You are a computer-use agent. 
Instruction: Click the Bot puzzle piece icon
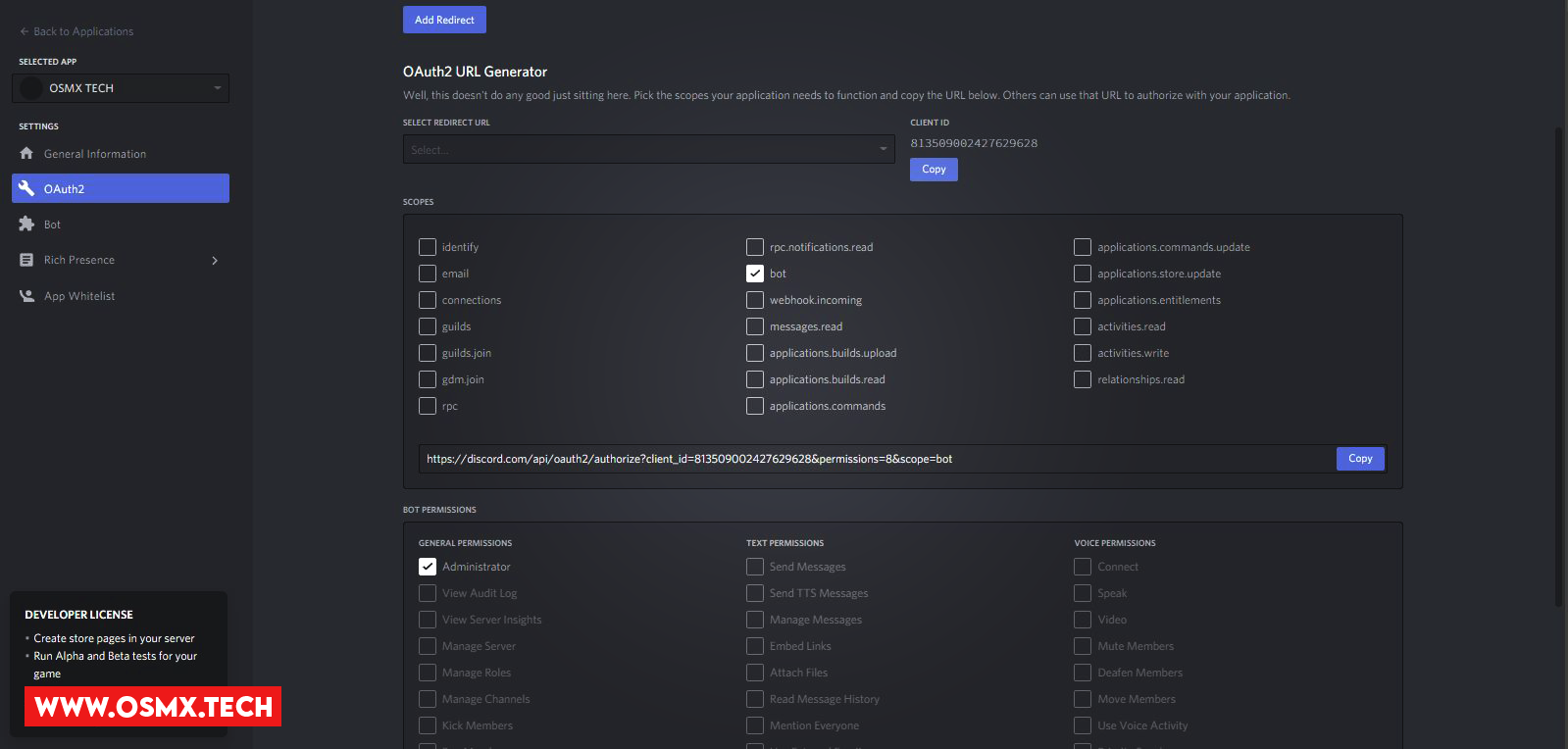coord(26,224)
